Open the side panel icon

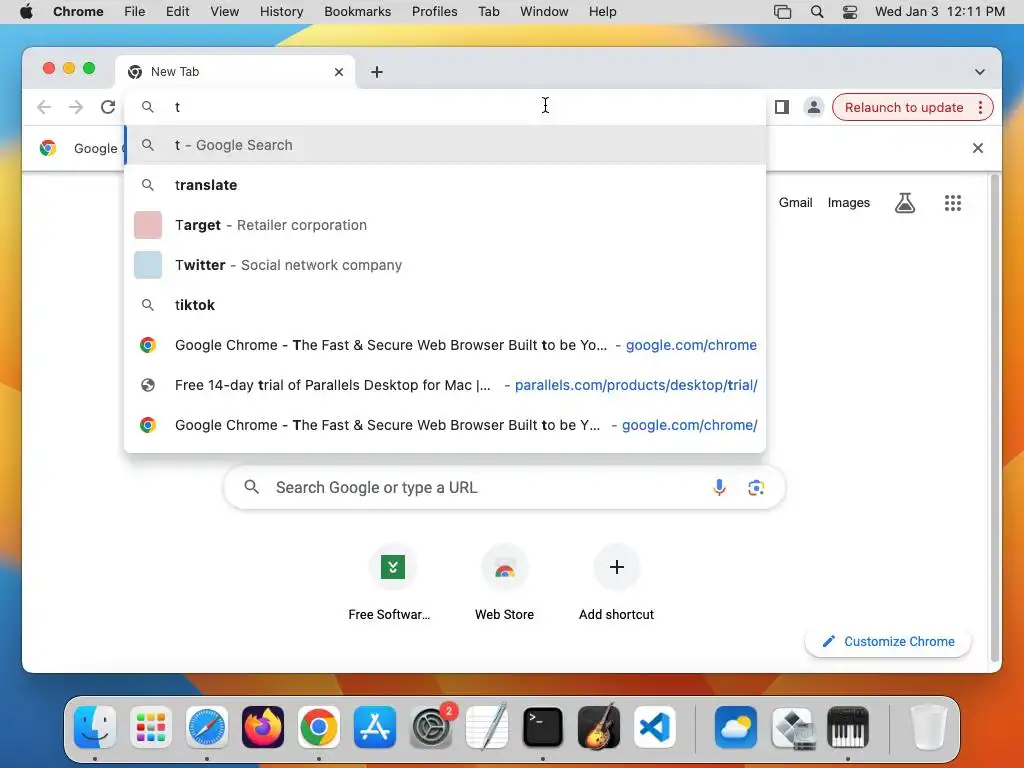[x=782, y=107]
